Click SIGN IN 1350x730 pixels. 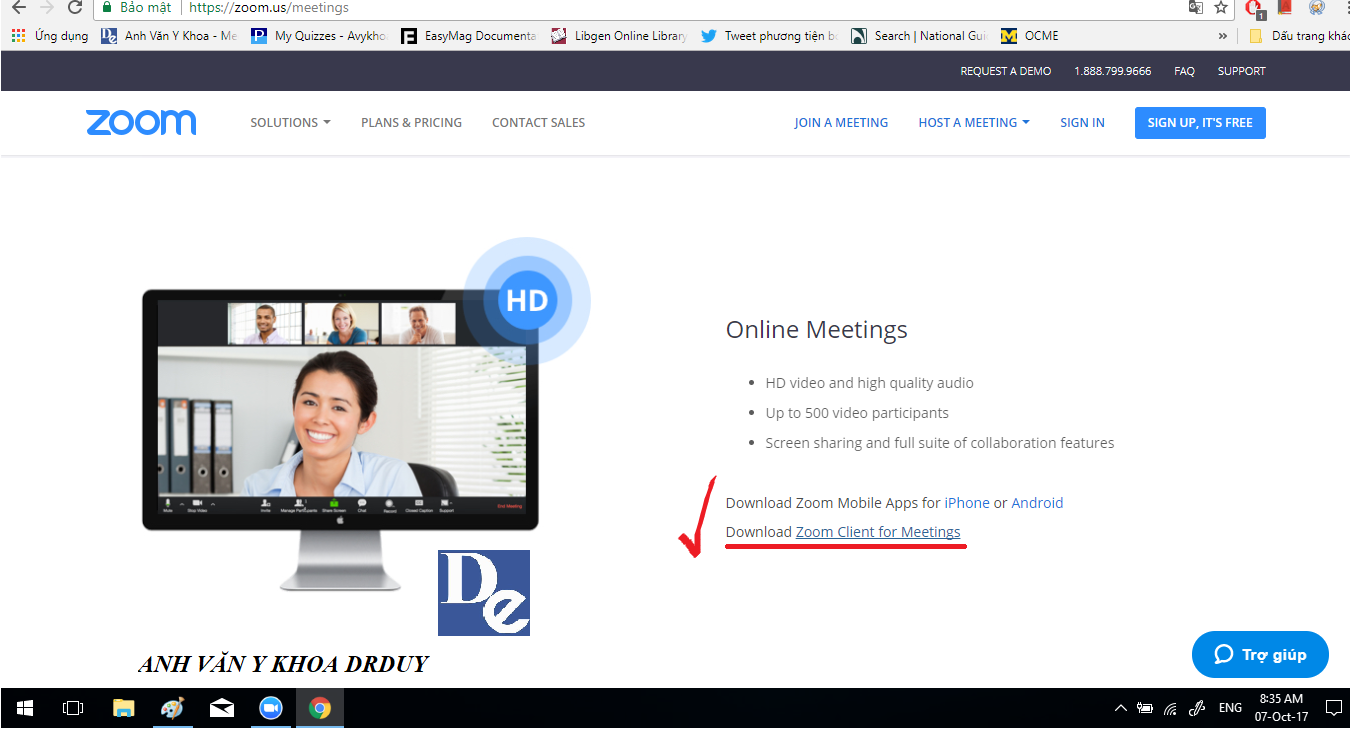(x=1082, y=122)
